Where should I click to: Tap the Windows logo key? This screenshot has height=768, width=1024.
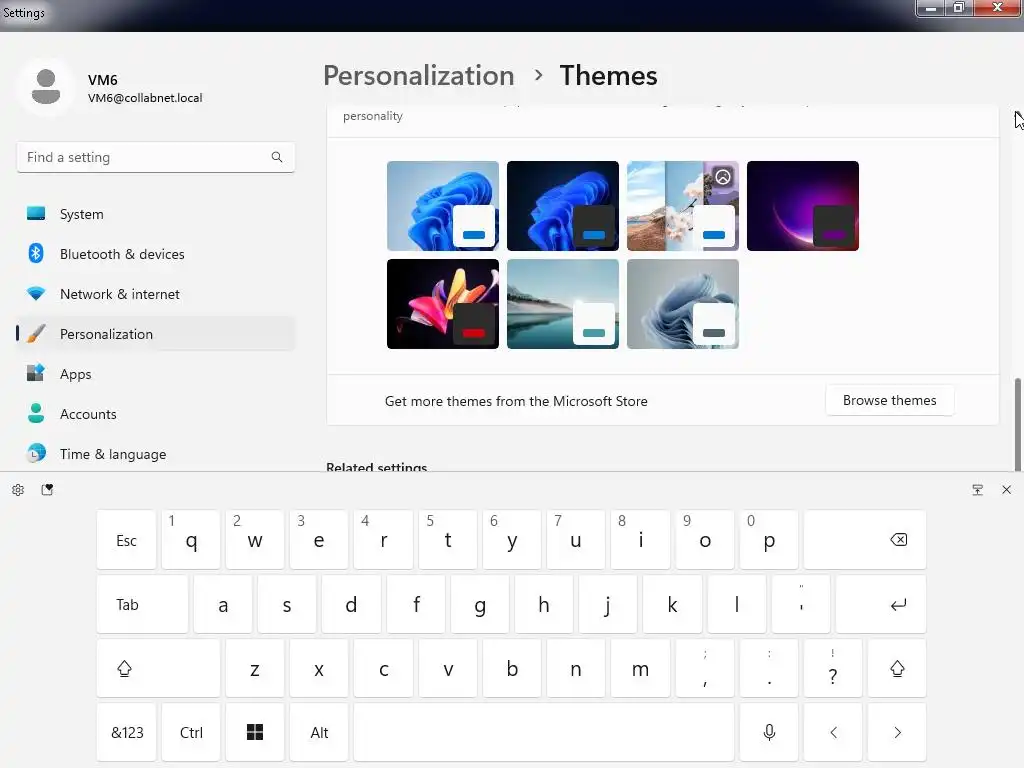[x=255, y=732]
